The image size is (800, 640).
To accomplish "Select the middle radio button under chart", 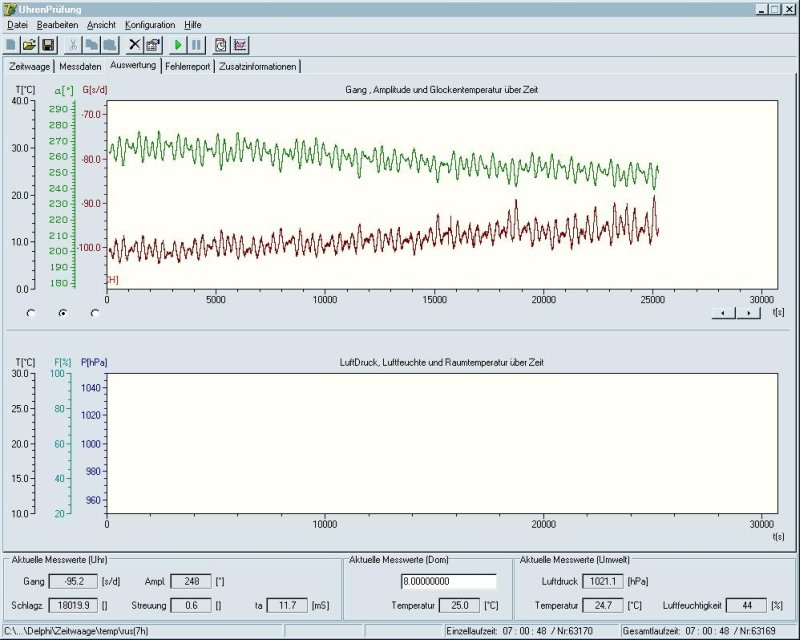I will [63, 313].
